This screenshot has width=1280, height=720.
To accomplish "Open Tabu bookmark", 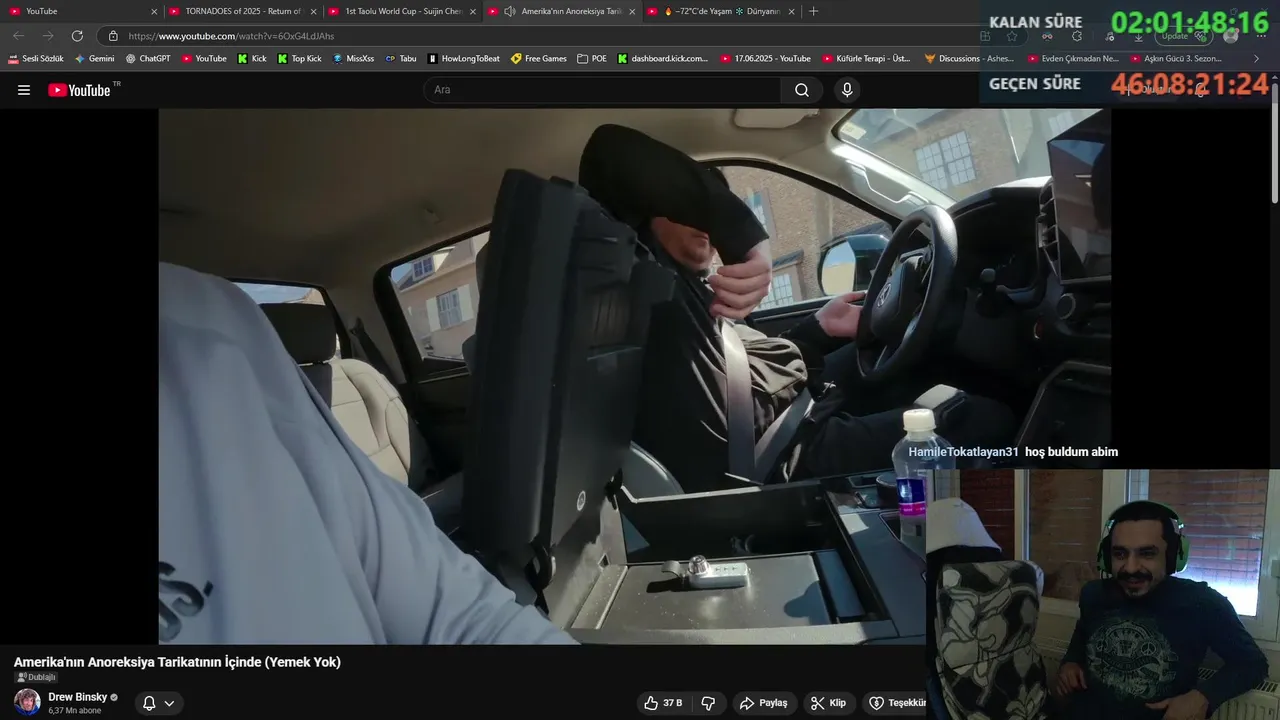I will click(401, 59).
